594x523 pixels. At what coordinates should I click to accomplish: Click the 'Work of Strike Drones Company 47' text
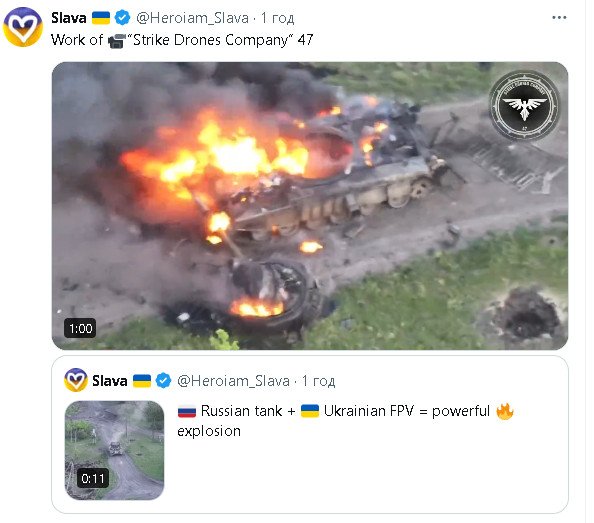point(182,40)
